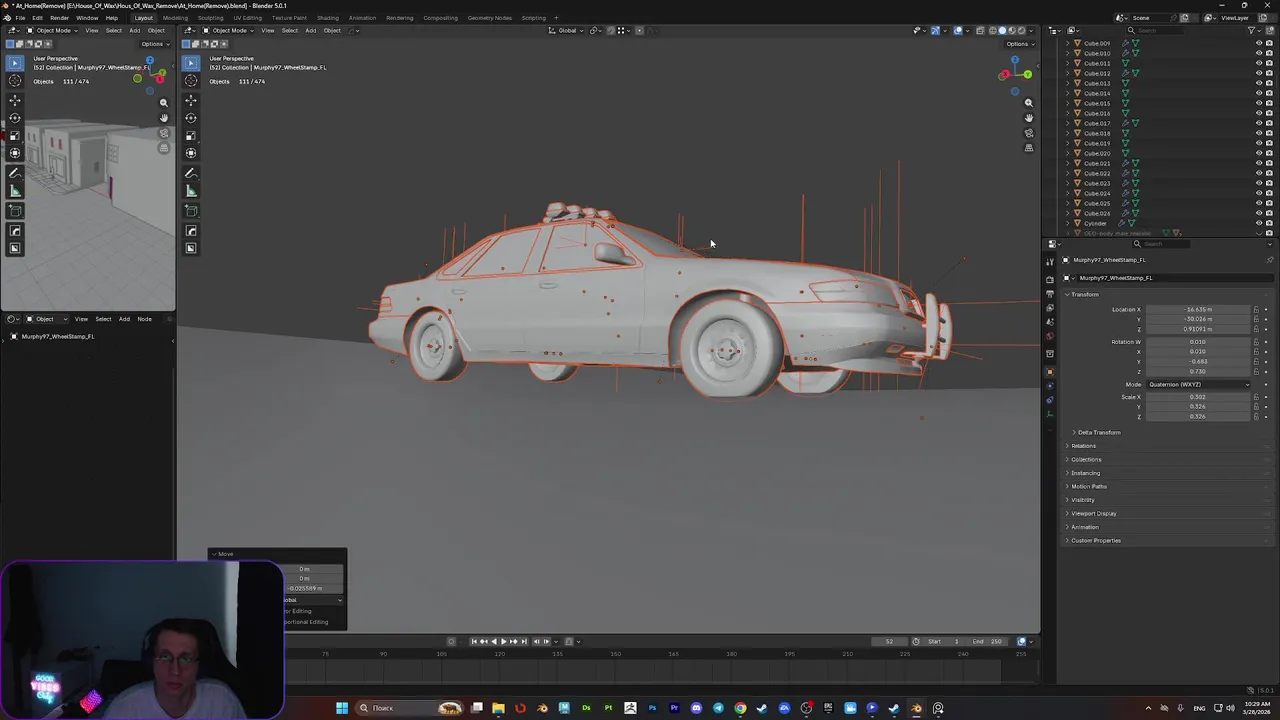Expand the Custom Properties panel
The height and width of the screenshot is (720, 1280).
1094,540
